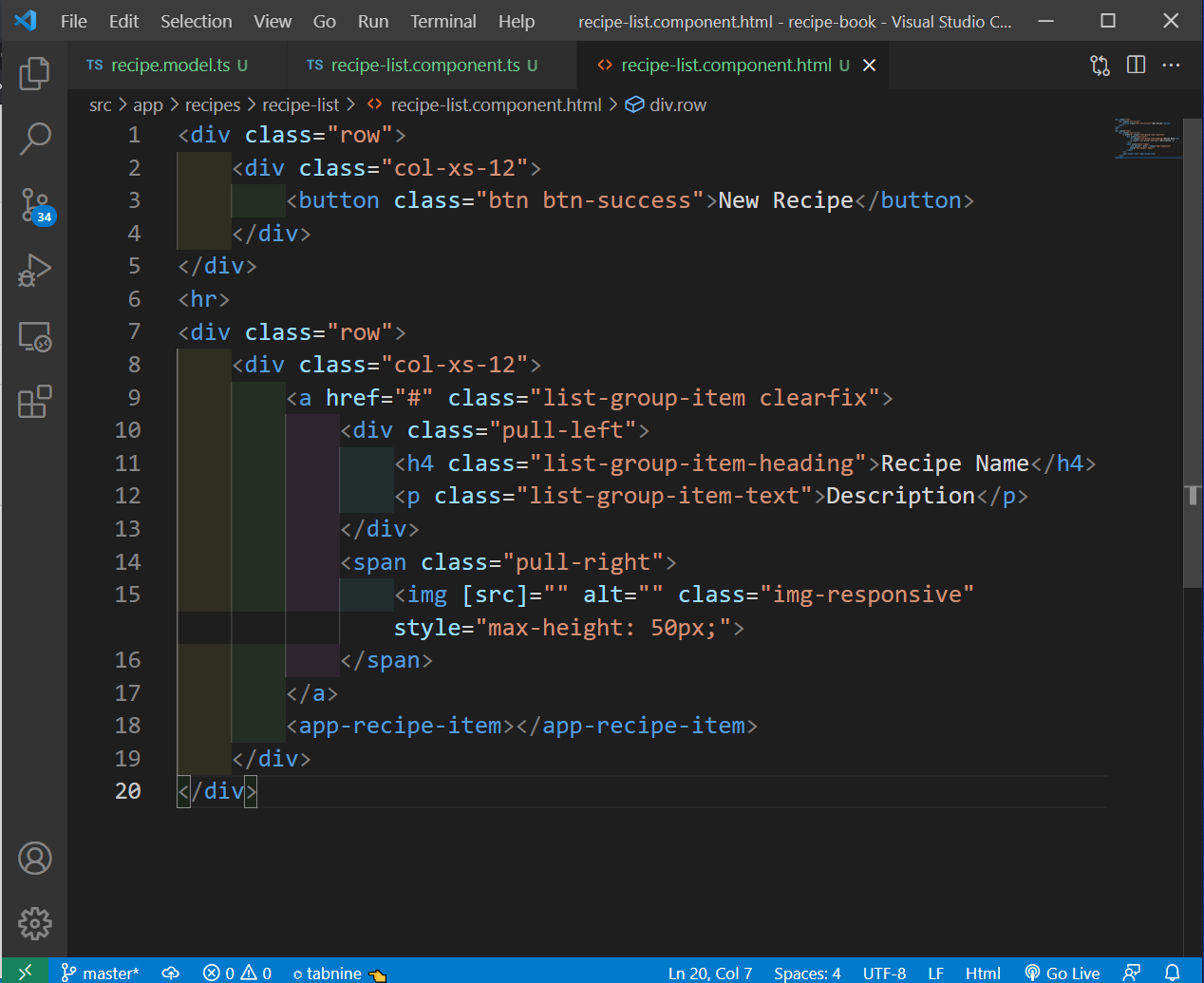1204x983 pixels.
Task: Open the Selection menu
Action: coord(196,21)
